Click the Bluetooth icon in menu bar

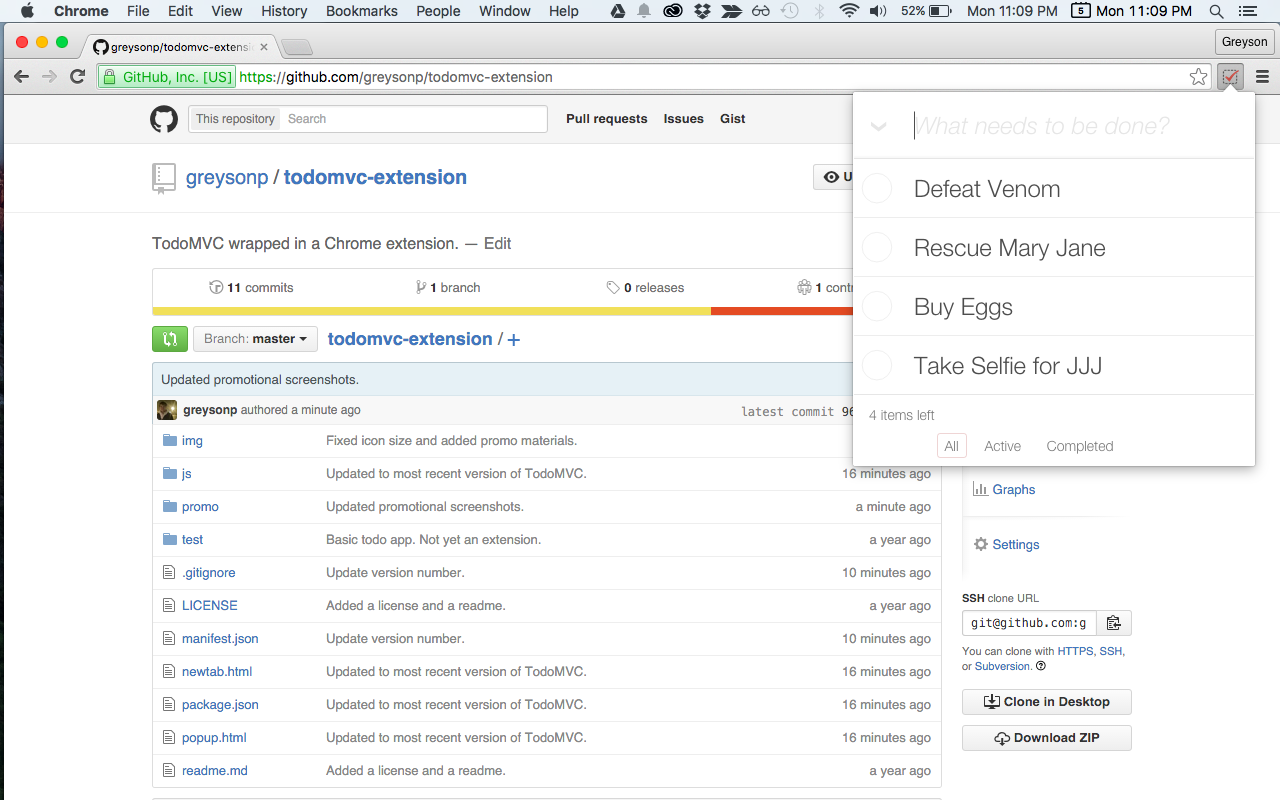[x=819, y=11]
